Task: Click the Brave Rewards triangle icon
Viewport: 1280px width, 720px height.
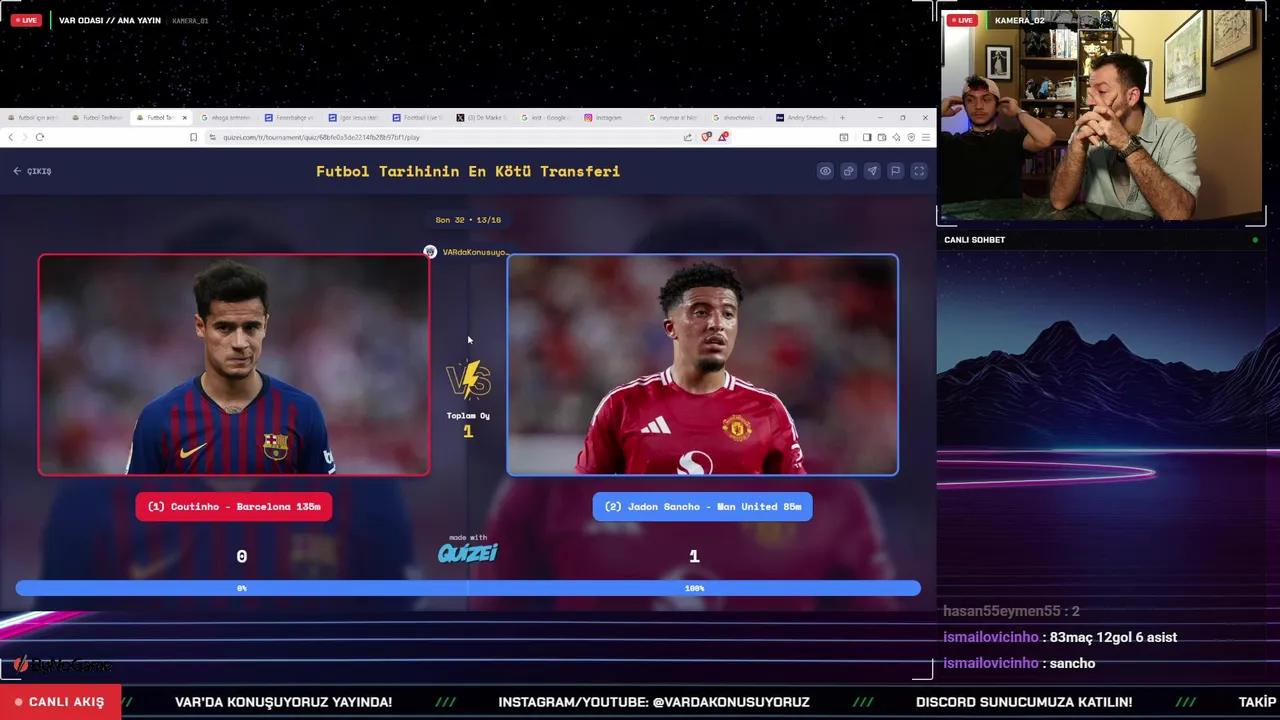Action: (722, 137)
